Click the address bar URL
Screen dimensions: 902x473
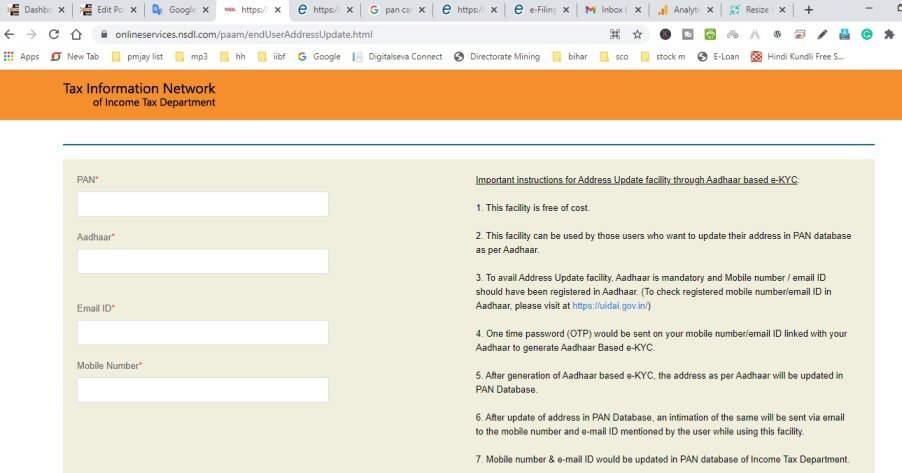point(243,35)
